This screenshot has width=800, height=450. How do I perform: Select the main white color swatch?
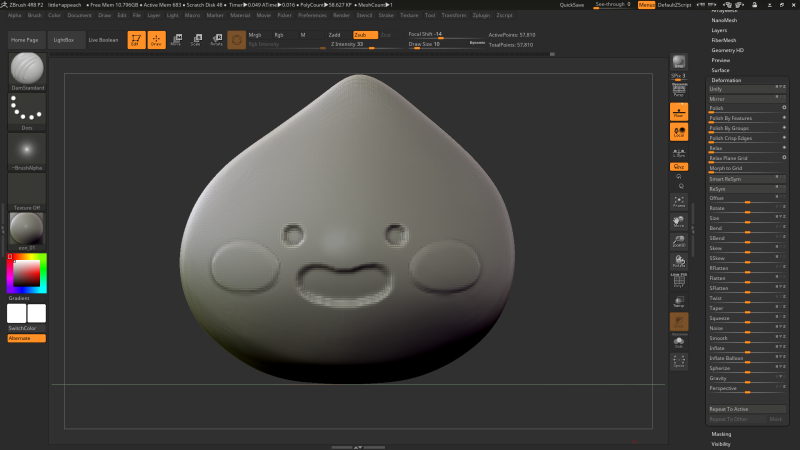(x=16, y=313)
